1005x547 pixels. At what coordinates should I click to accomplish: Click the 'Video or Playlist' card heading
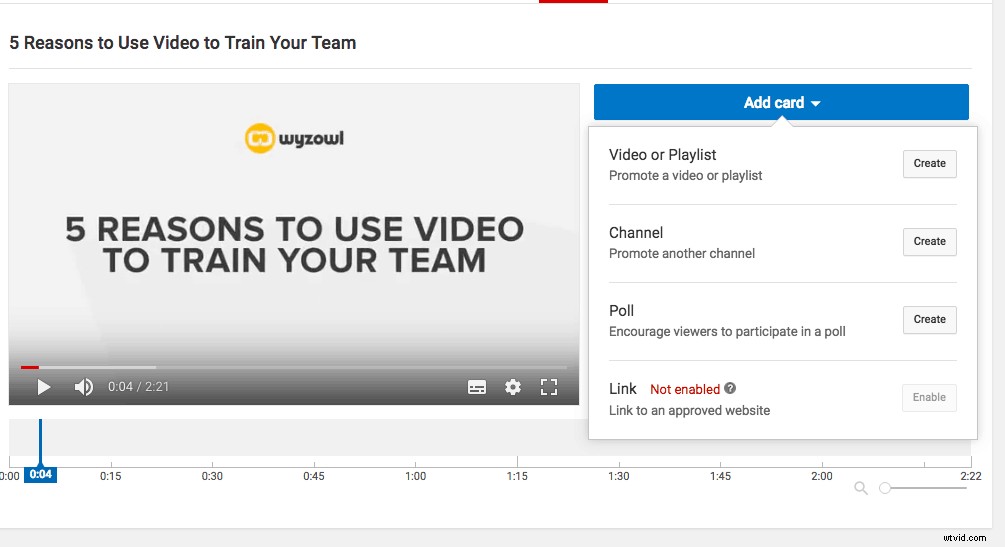pos(662,155)
